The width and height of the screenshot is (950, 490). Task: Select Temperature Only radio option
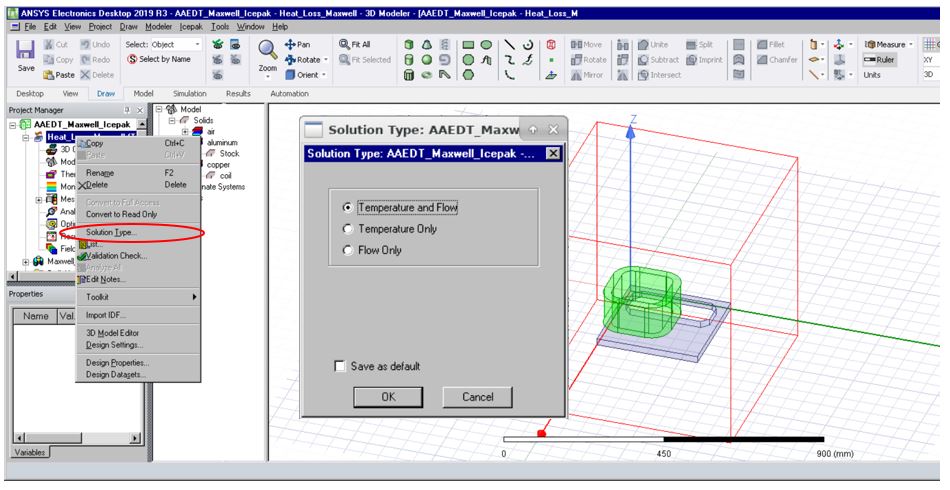pos(347,229)
